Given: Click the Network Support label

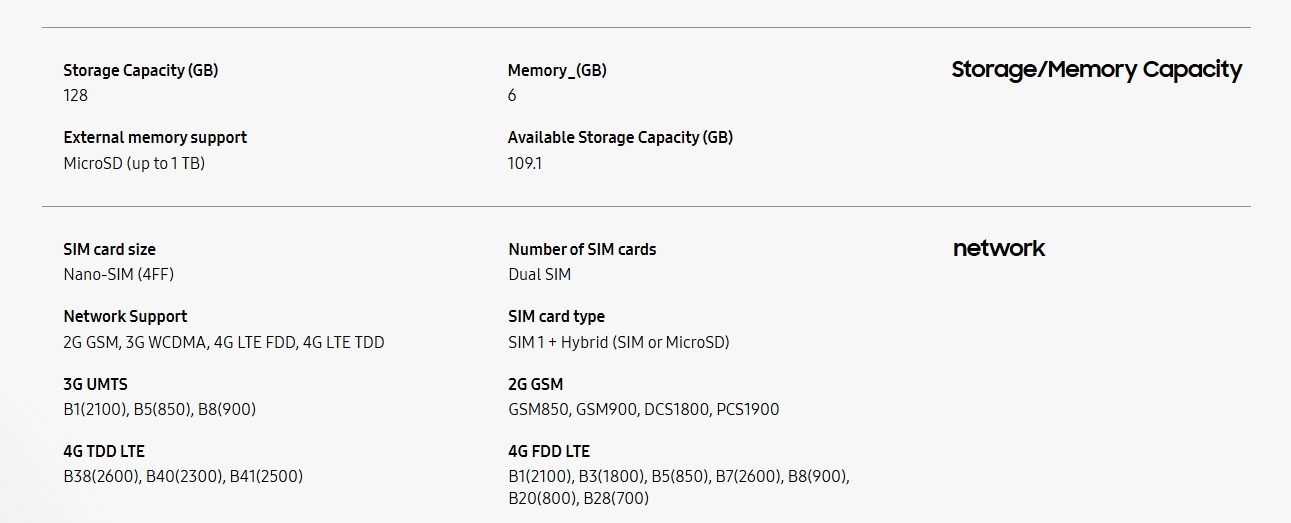Looking at the screenshot, I should coord(125,316).
